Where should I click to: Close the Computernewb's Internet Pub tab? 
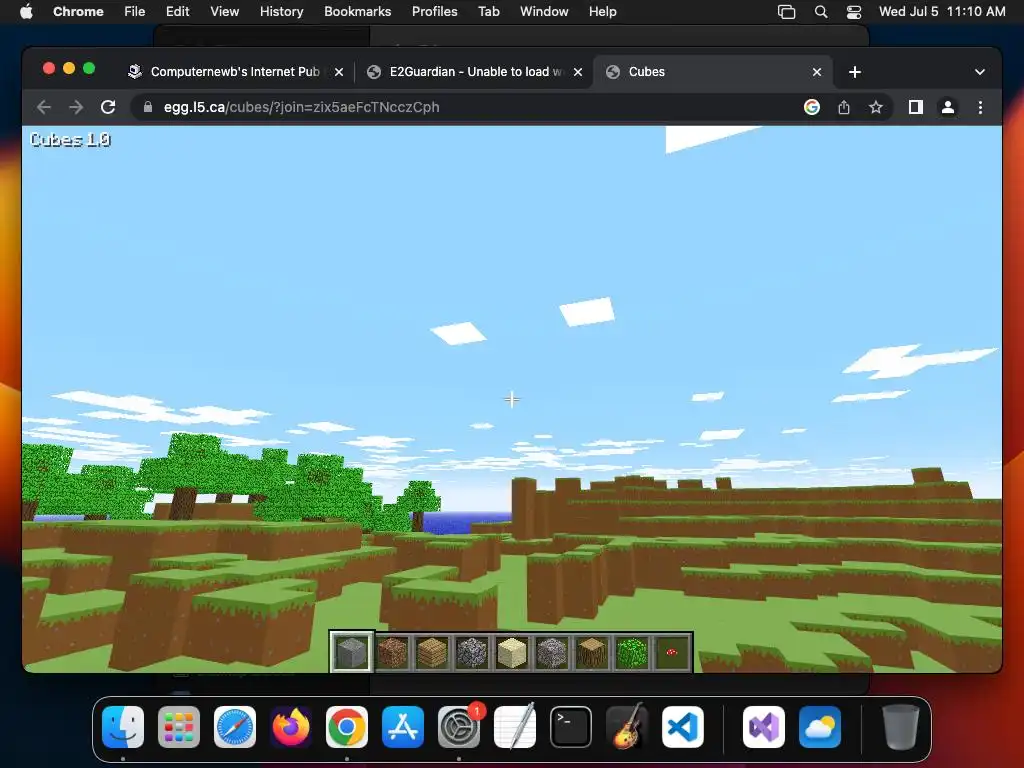click(x=339, y=72)
